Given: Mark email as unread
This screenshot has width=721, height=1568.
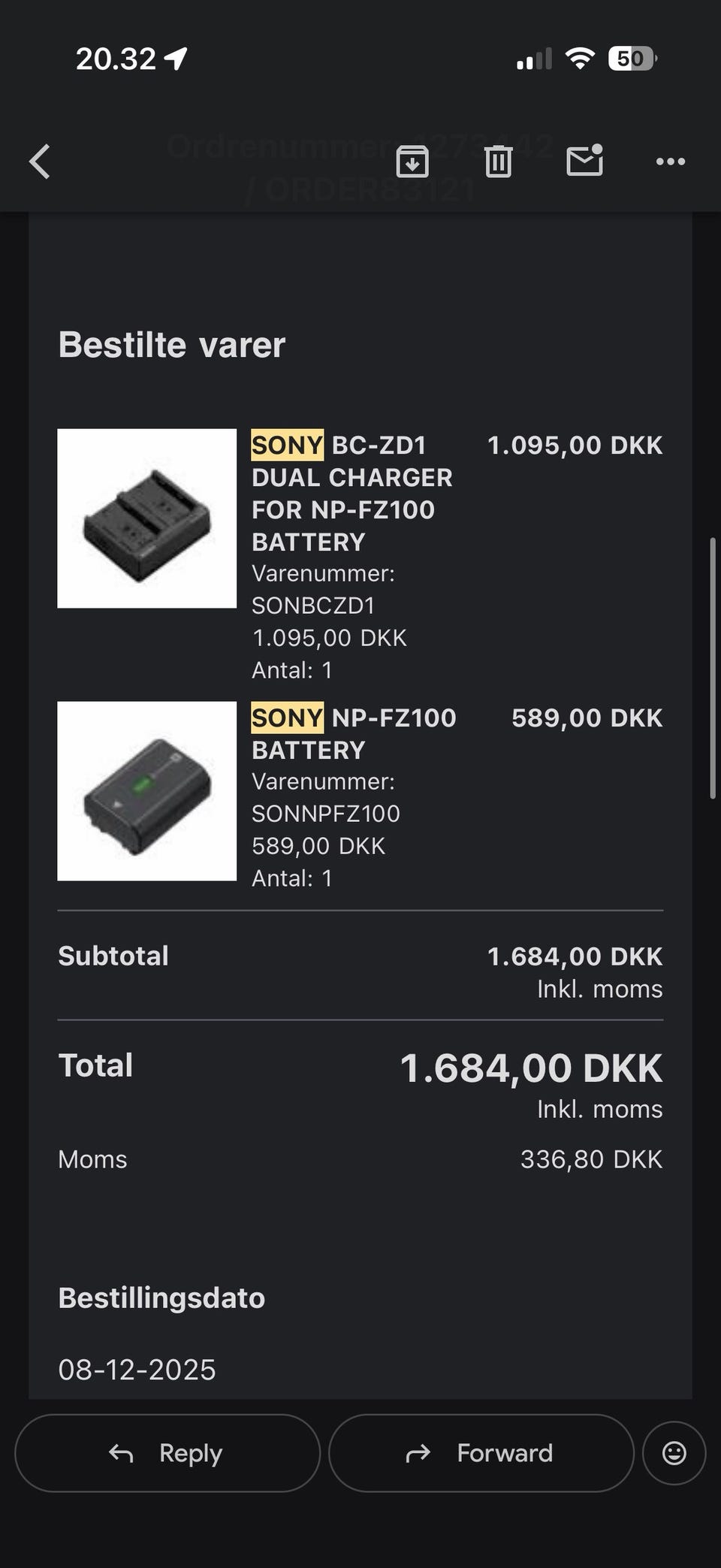Looking at the screenshot, I should point(584,160).
